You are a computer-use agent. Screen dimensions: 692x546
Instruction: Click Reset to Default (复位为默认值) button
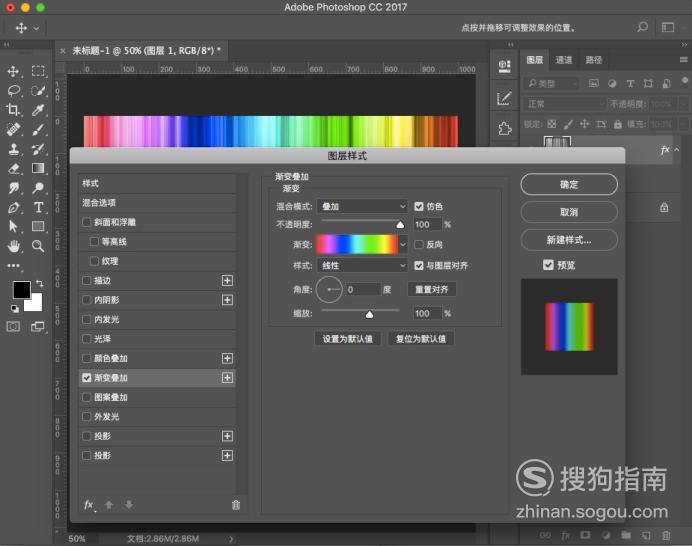click(421, 339)
